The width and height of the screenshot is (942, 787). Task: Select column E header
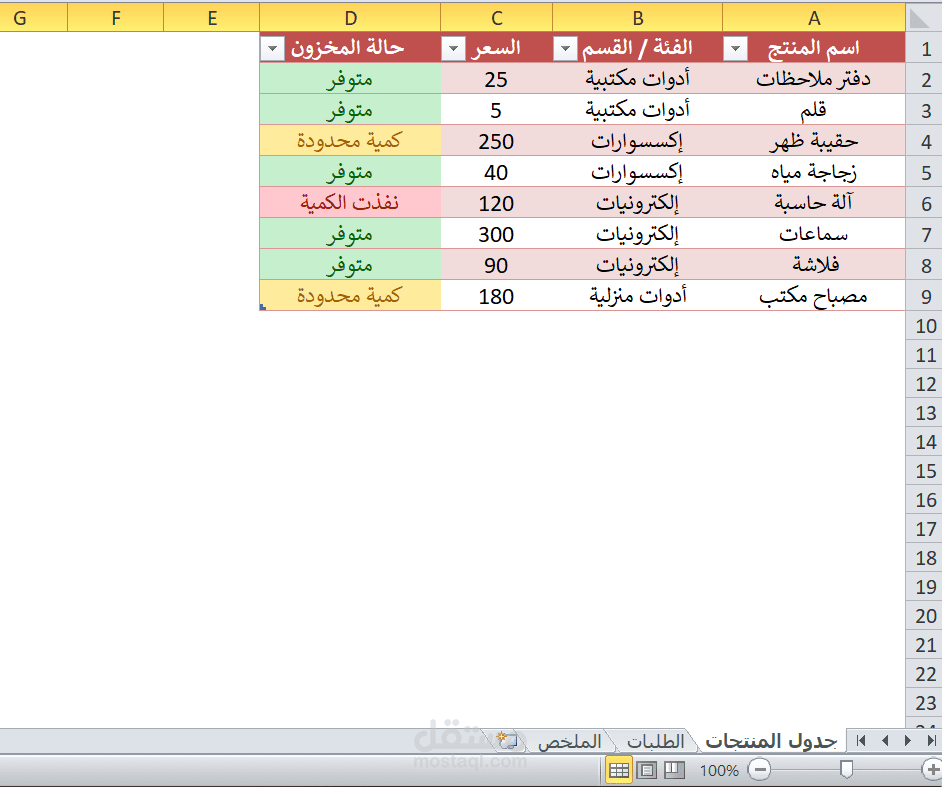pyautogui.click(x=211, y=17)
